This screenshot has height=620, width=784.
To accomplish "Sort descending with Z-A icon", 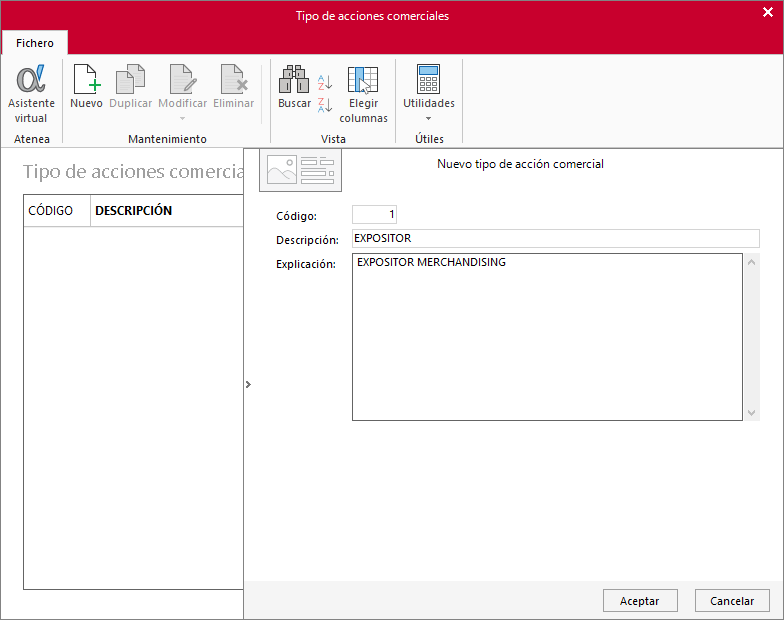I will point(325,105).
